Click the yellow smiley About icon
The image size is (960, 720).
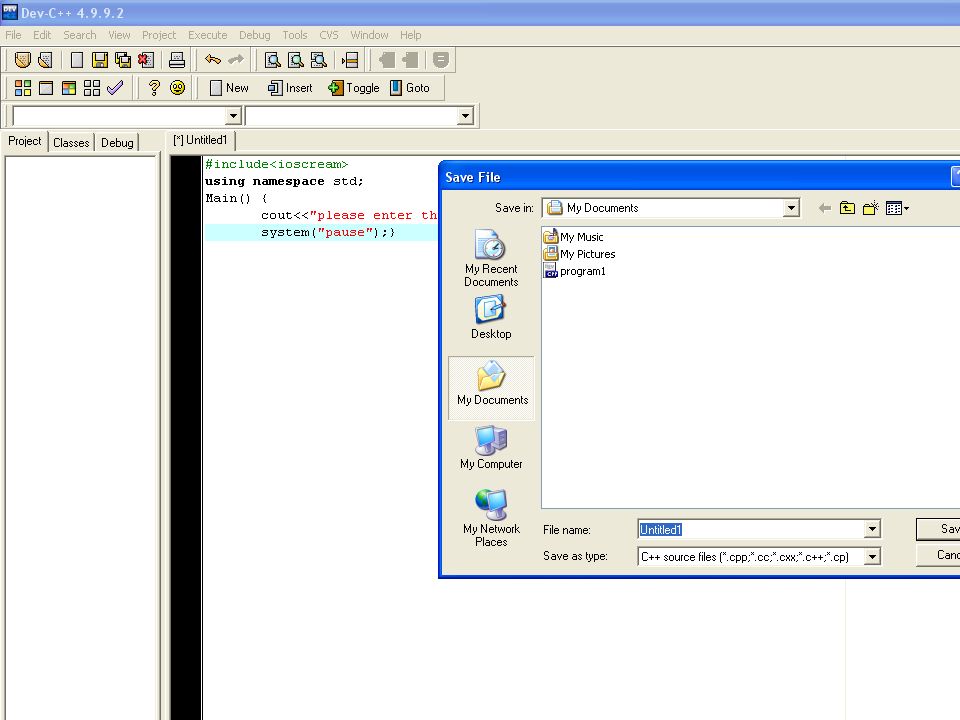[x=178, y=88]
